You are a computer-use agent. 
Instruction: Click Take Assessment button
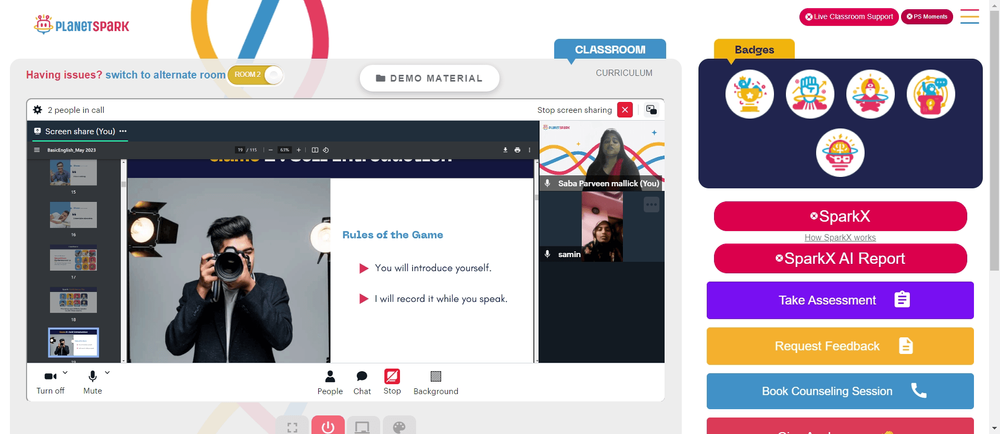tap(840, 300)
